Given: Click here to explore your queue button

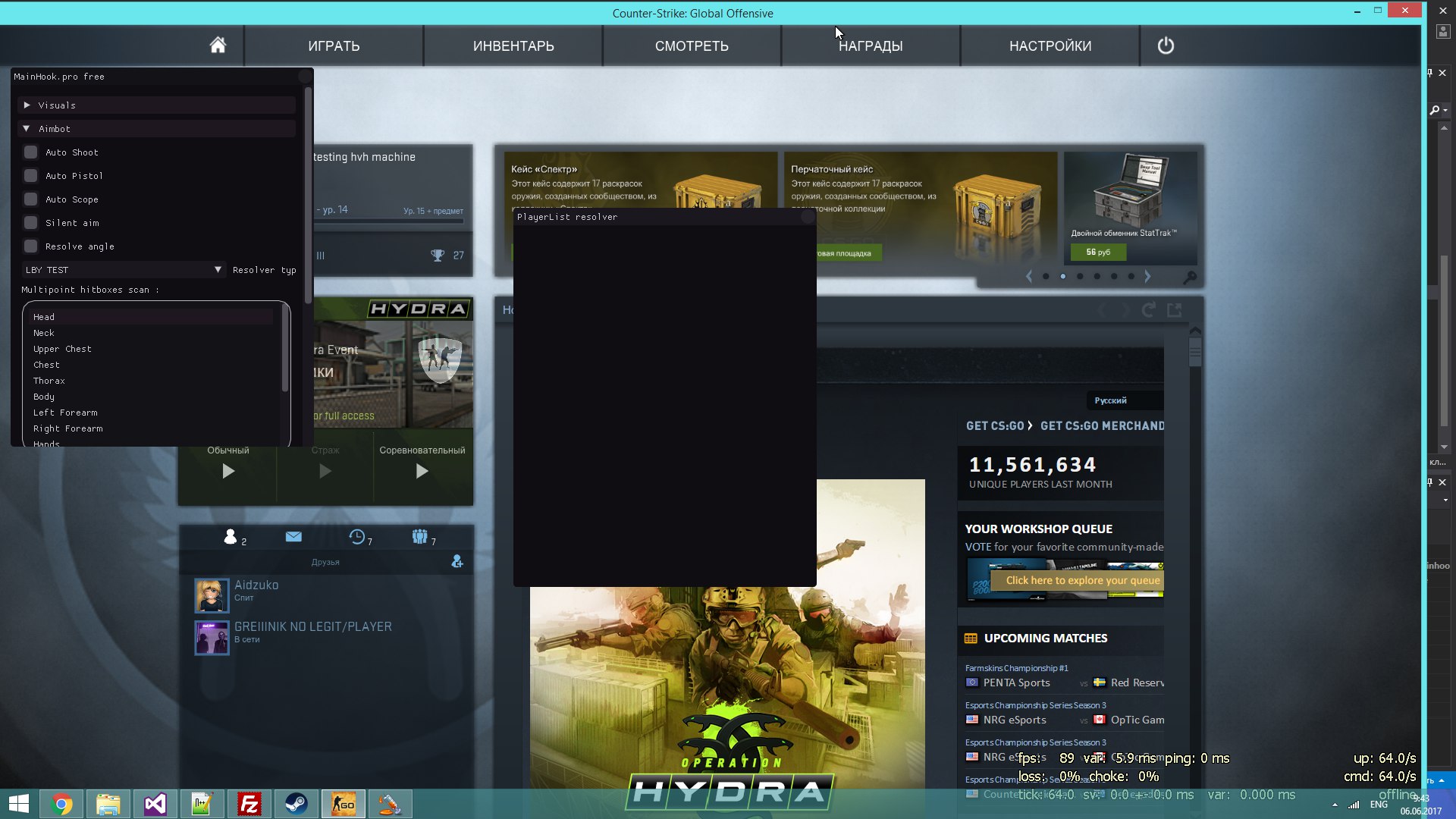Looking at the screenshot, I should click(x=1082, y=580).
